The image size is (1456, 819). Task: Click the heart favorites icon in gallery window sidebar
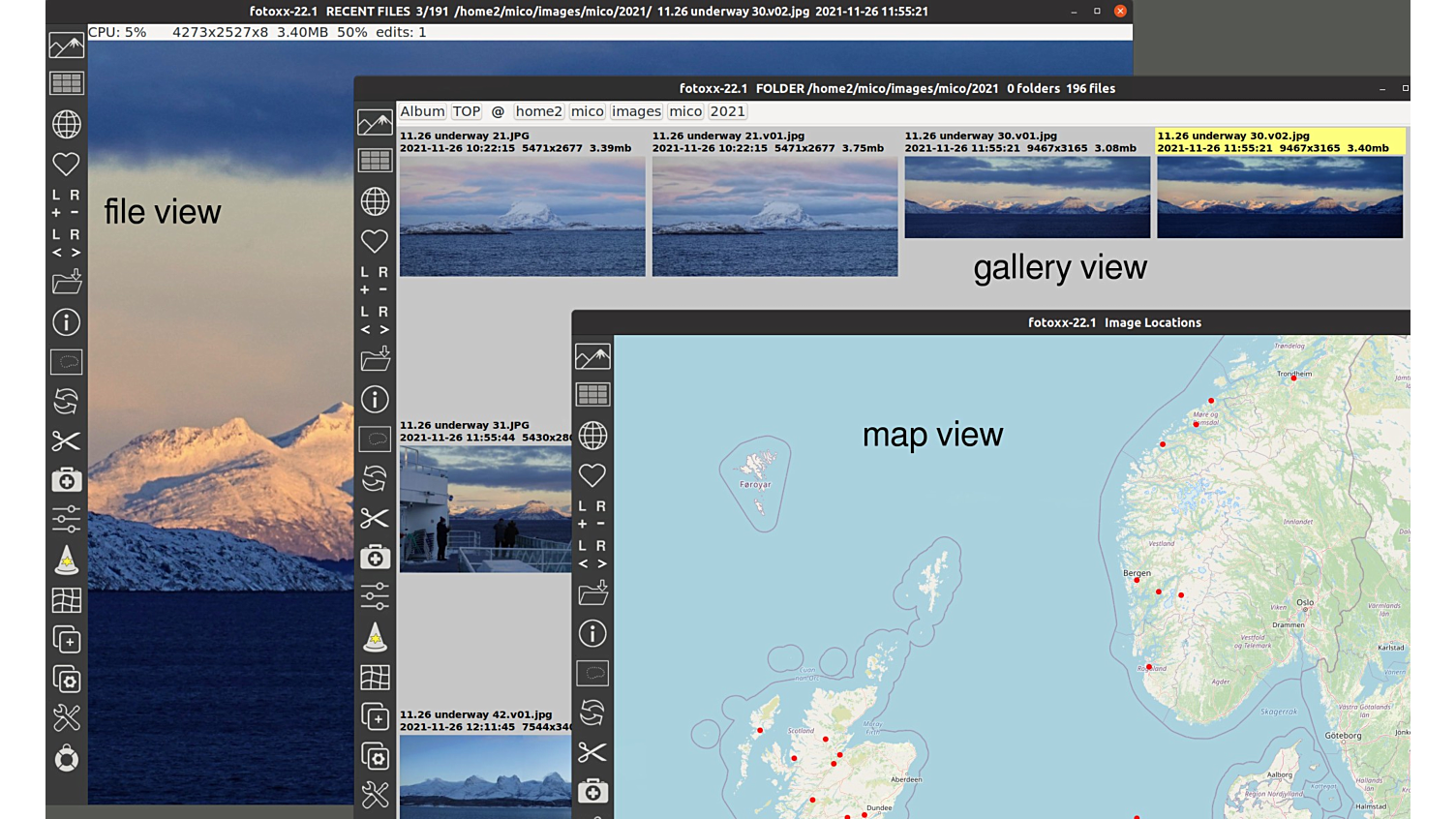(375, 241)
